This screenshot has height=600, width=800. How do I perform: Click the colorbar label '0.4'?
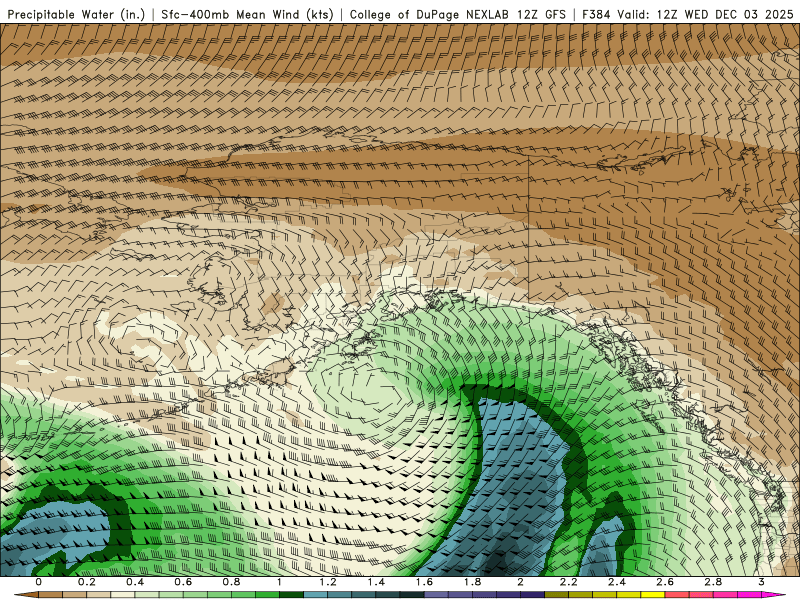[x=135, y=582]
